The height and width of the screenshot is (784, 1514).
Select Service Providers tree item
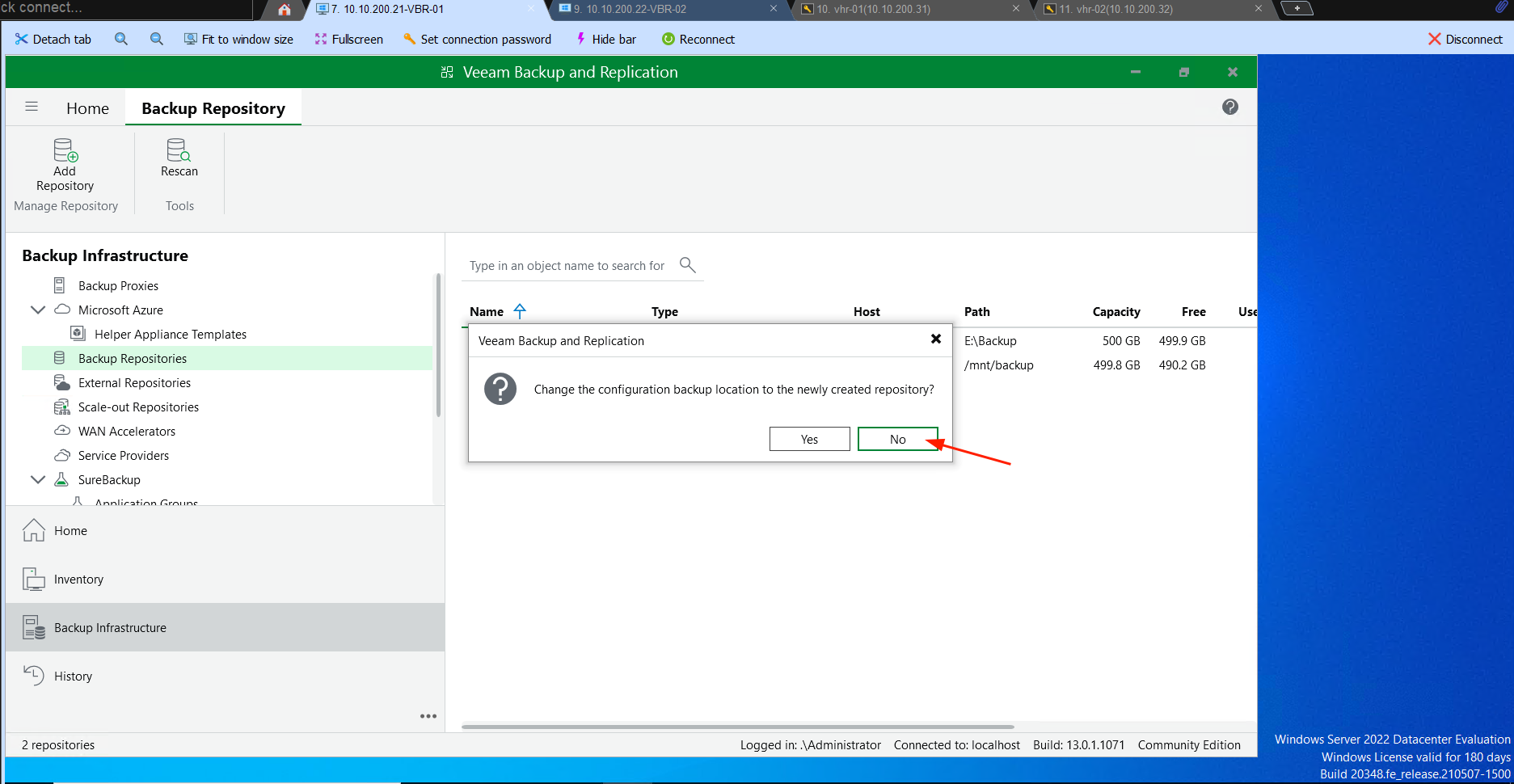click(124, 455)
